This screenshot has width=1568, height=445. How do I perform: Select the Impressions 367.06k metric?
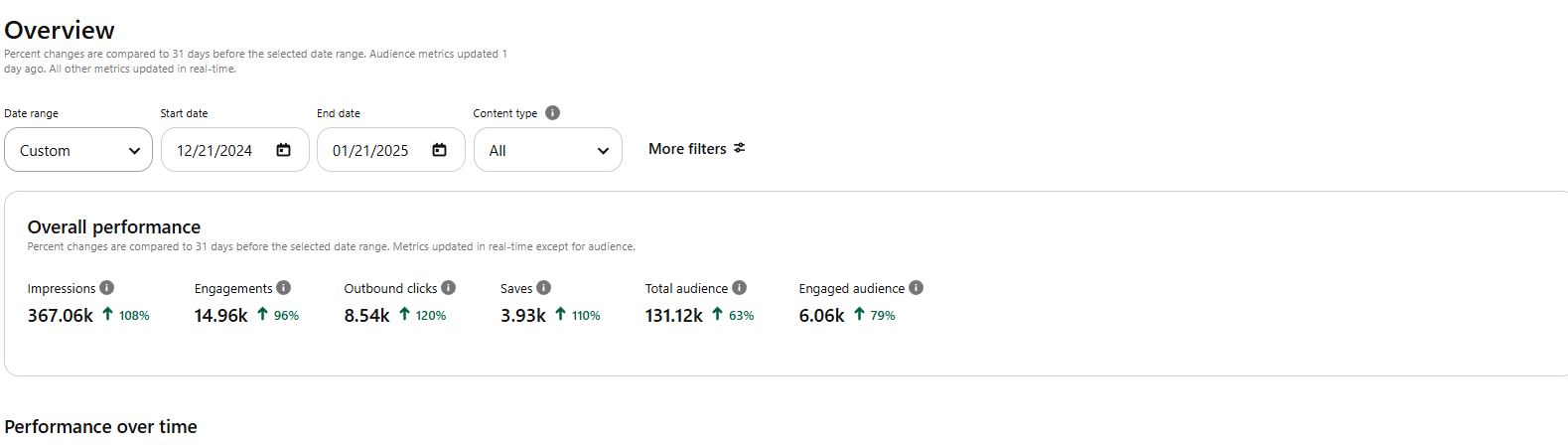61,315
